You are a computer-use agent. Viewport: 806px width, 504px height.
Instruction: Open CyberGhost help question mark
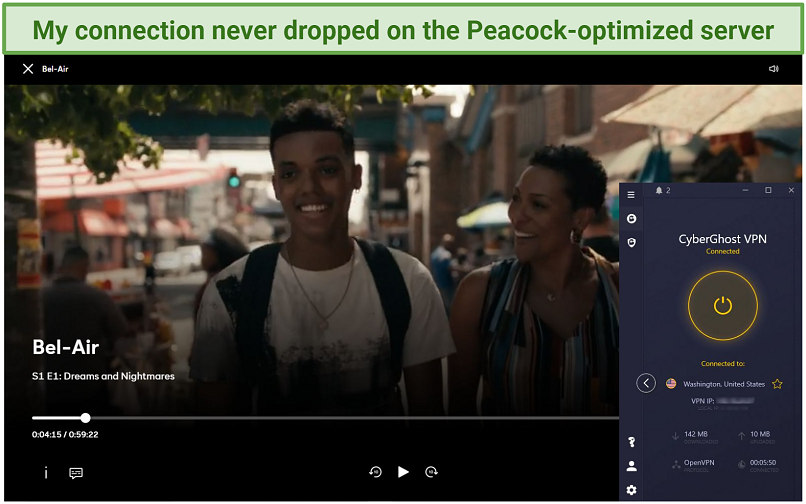[632, 442]
